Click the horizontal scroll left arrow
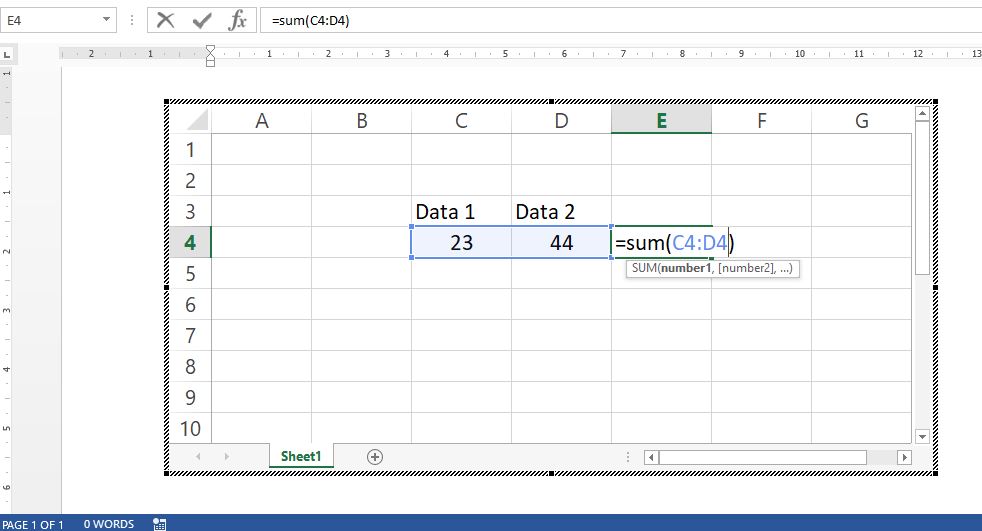Screen dimensions: 982x531 click(x=651, y=457)
